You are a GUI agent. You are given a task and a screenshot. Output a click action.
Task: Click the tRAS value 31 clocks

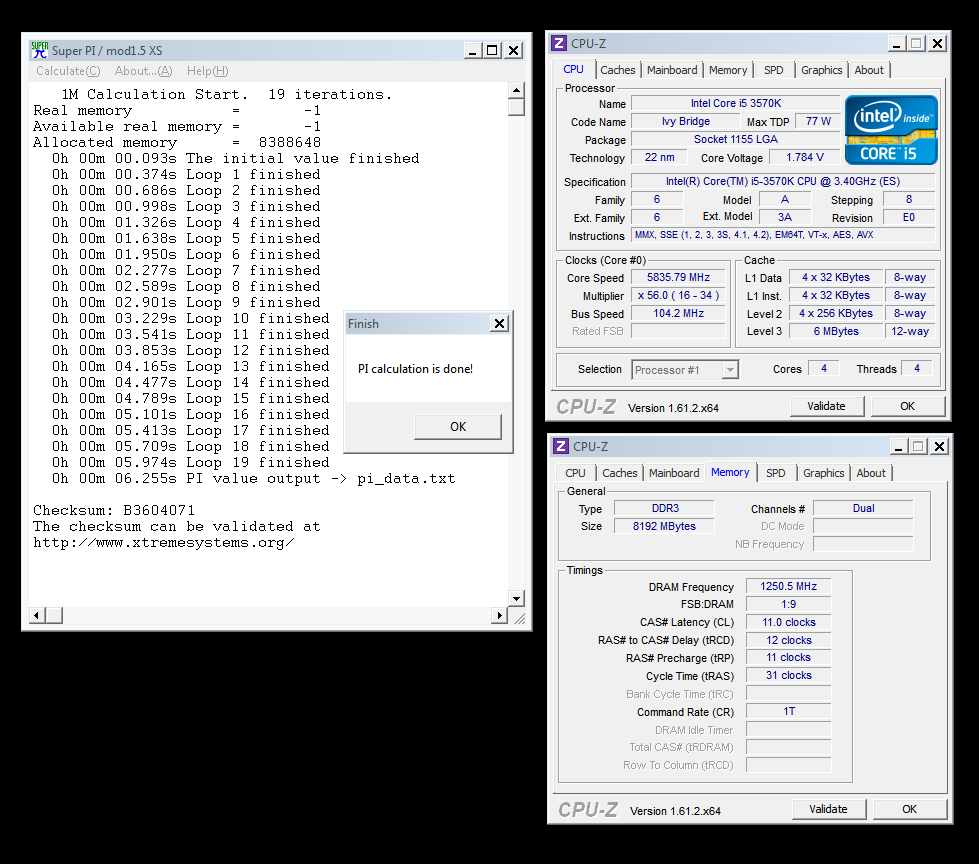(x=789, y=675)
